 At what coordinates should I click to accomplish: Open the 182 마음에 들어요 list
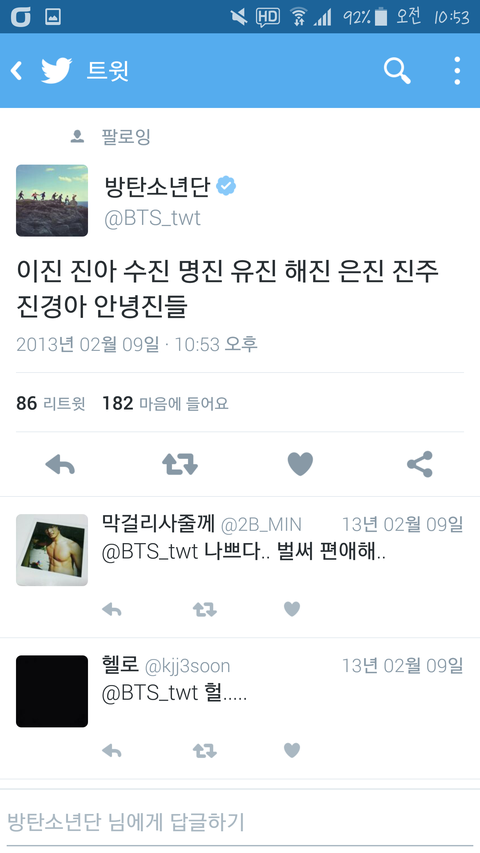point(165,403)
